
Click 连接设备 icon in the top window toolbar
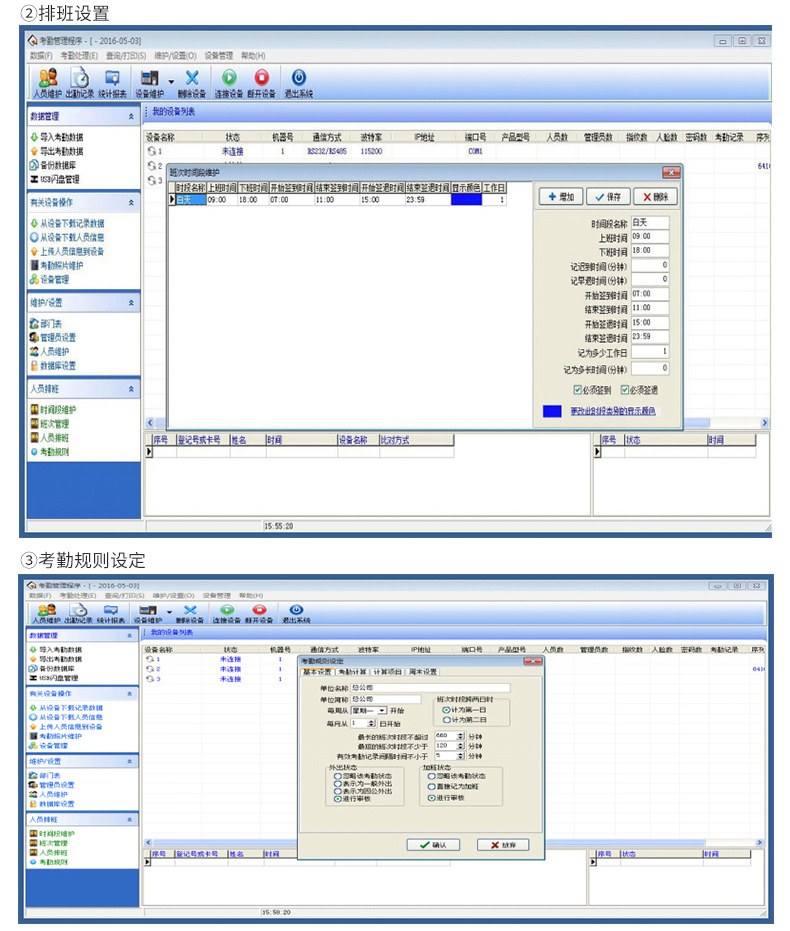229,82
